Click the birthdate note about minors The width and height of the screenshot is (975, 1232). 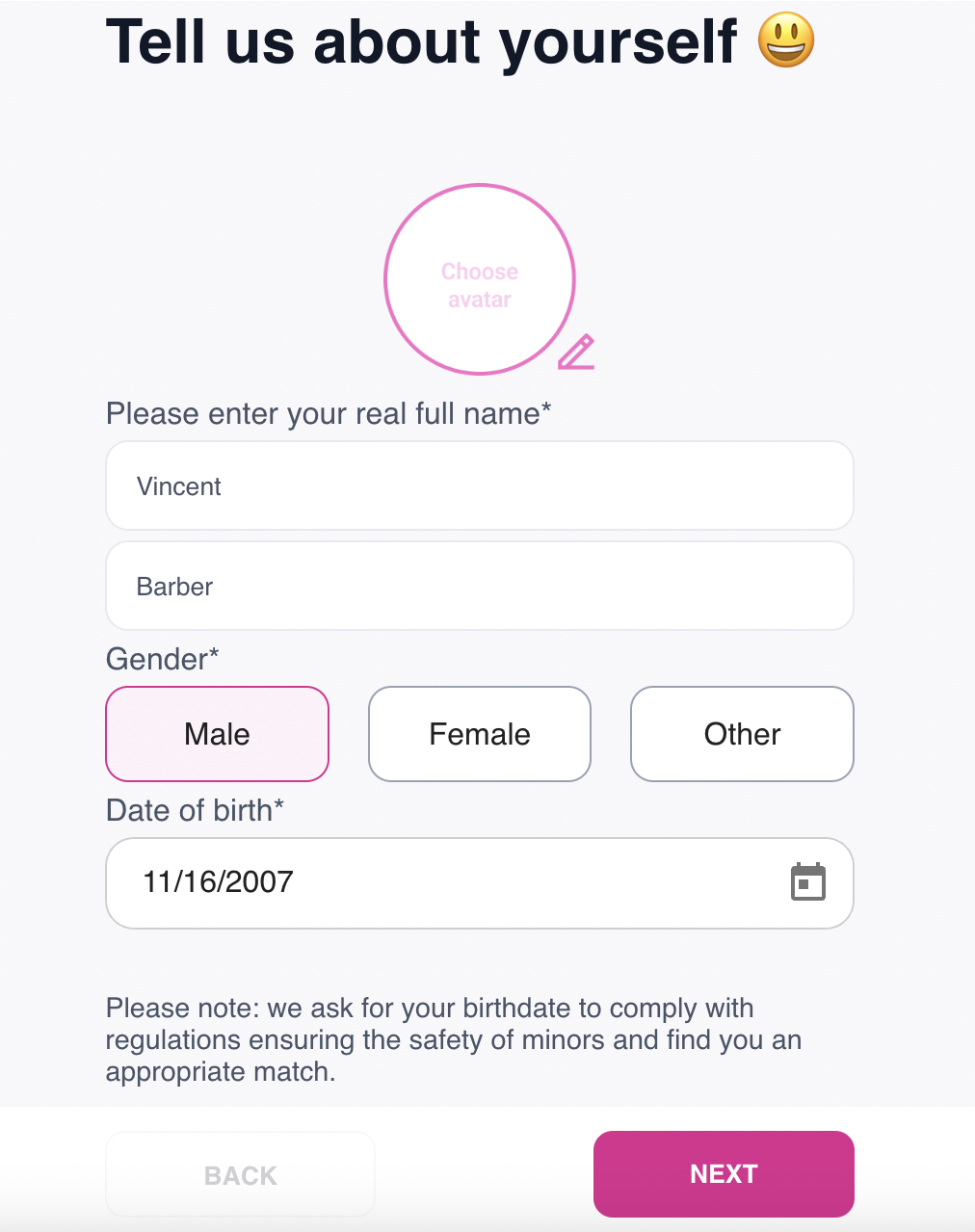coord(454,1039)
